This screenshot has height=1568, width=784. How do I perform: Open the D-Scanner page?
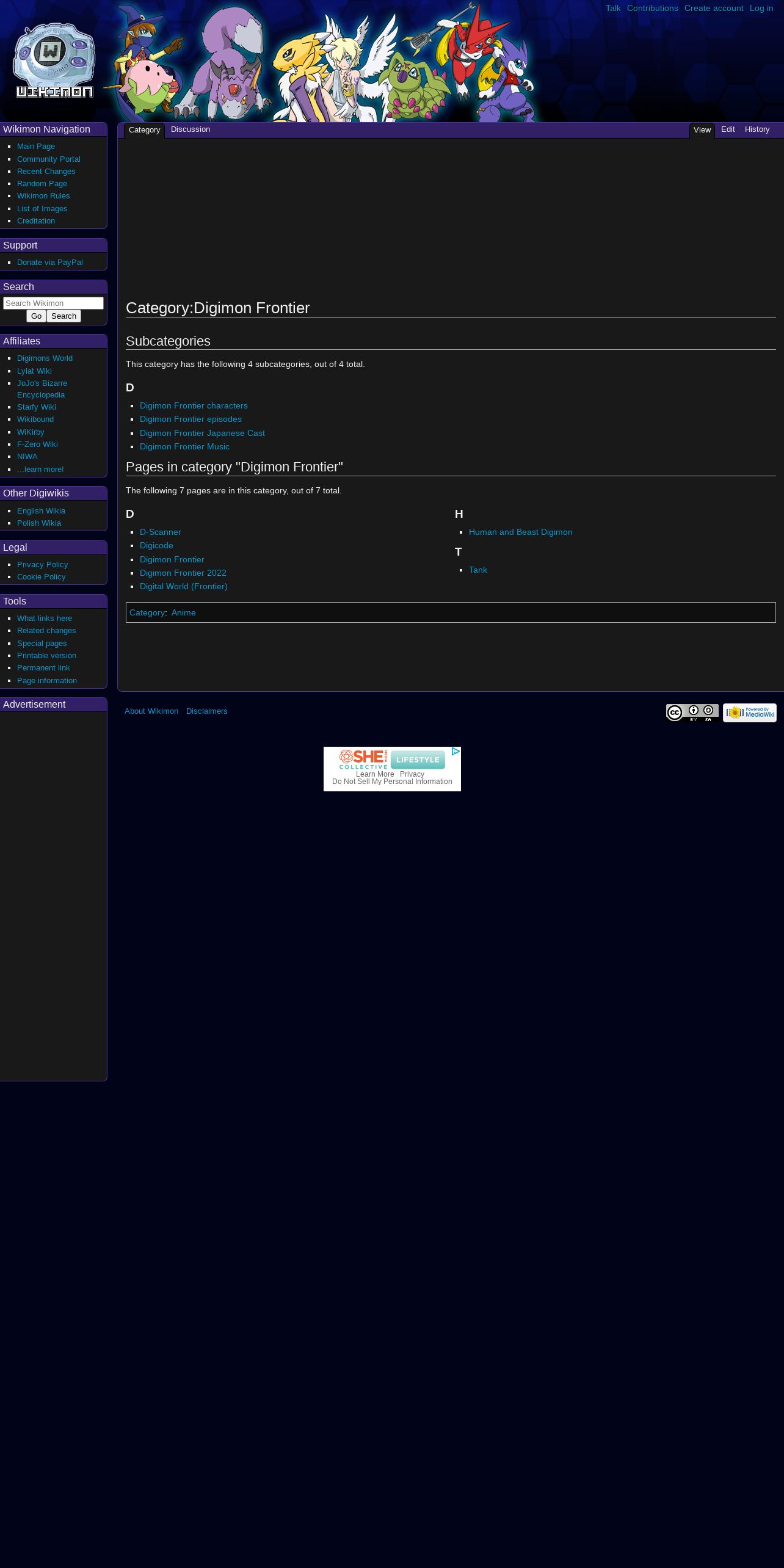[161, 532]
